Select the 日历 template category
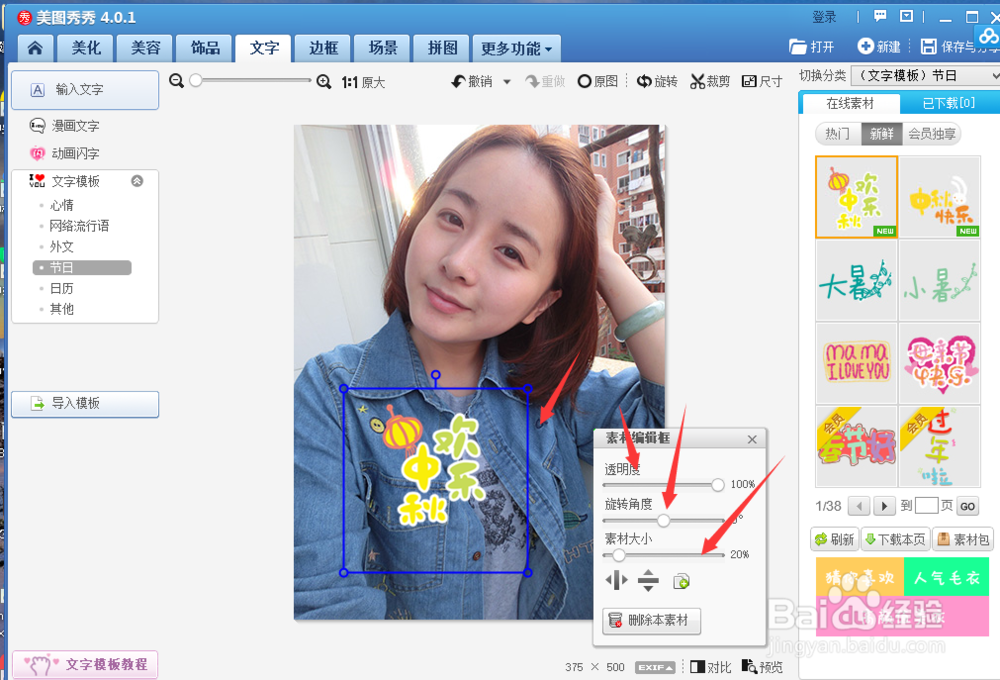 point(61,288)
